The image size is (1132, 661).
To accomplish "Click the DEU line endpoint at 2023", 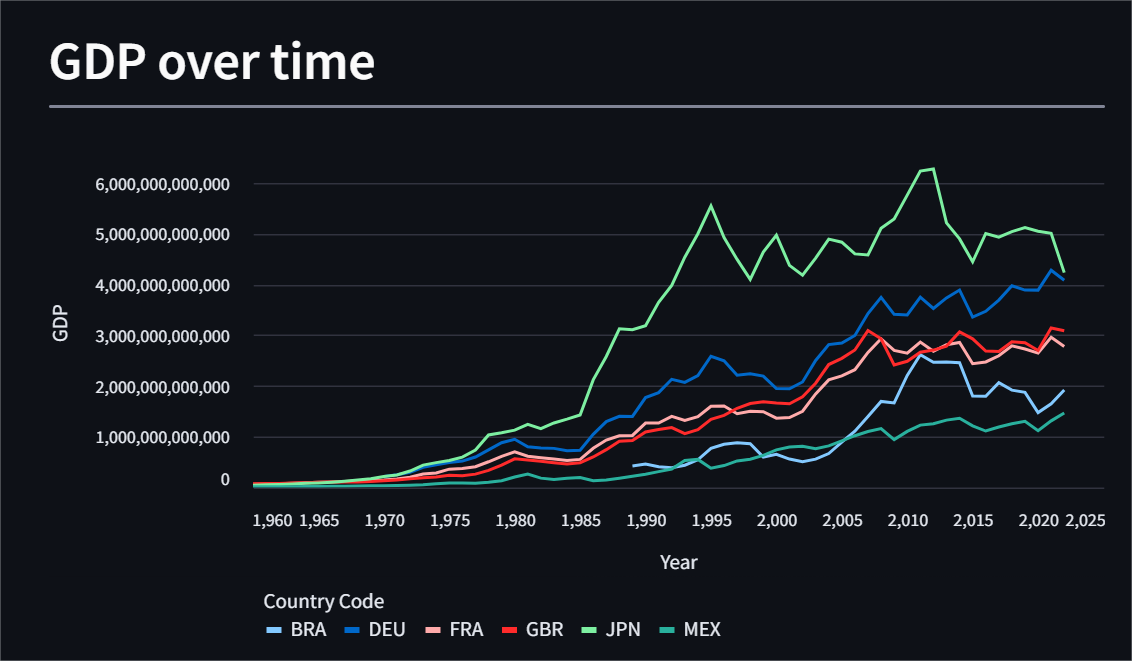I will (1063, 279).
